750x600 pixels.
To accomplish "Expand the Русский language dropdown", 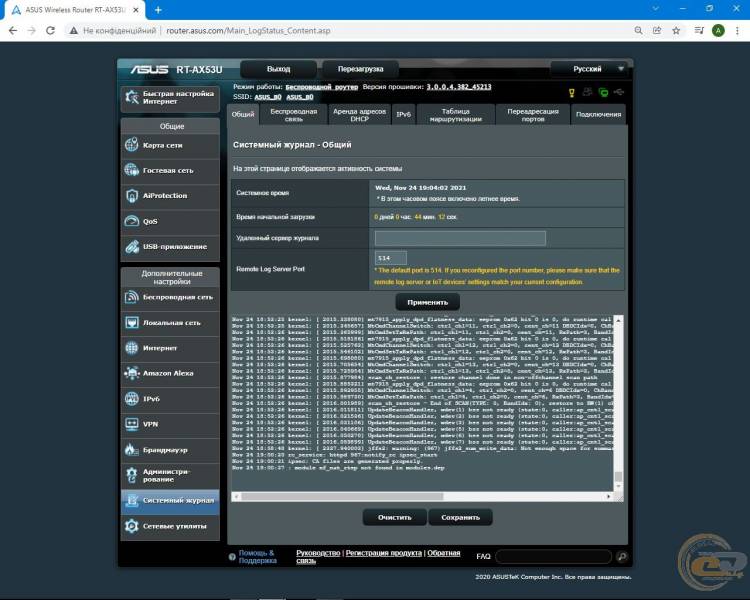I will 590,69.
